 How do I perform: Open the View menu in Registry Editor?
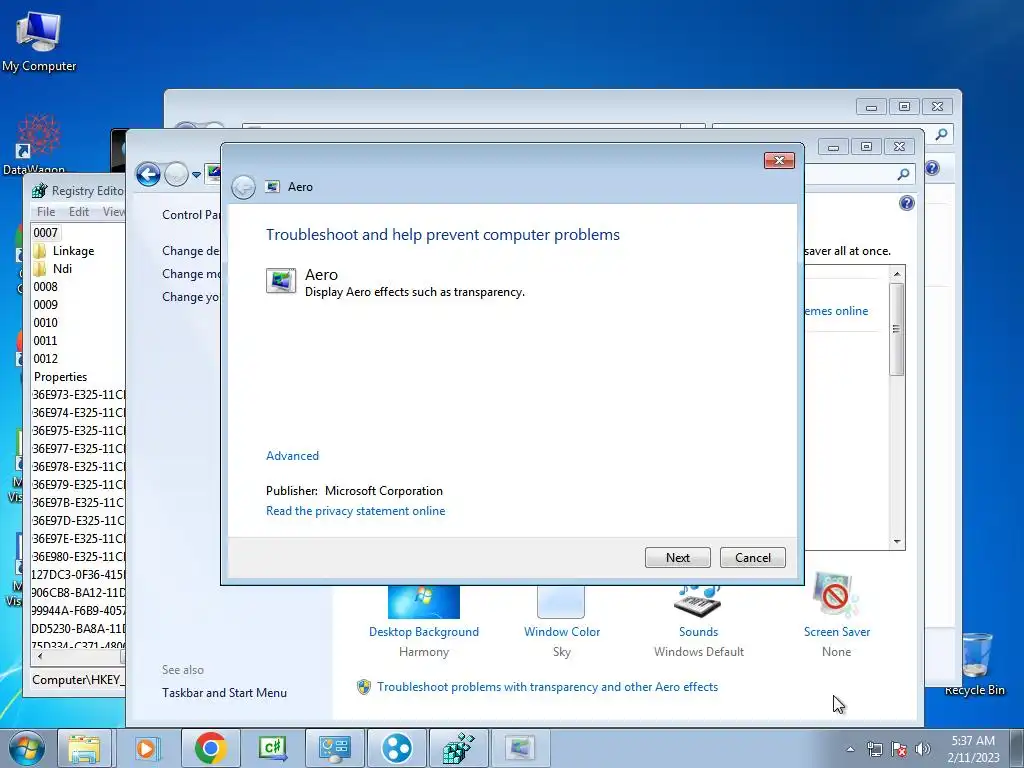tap(114, 212)
